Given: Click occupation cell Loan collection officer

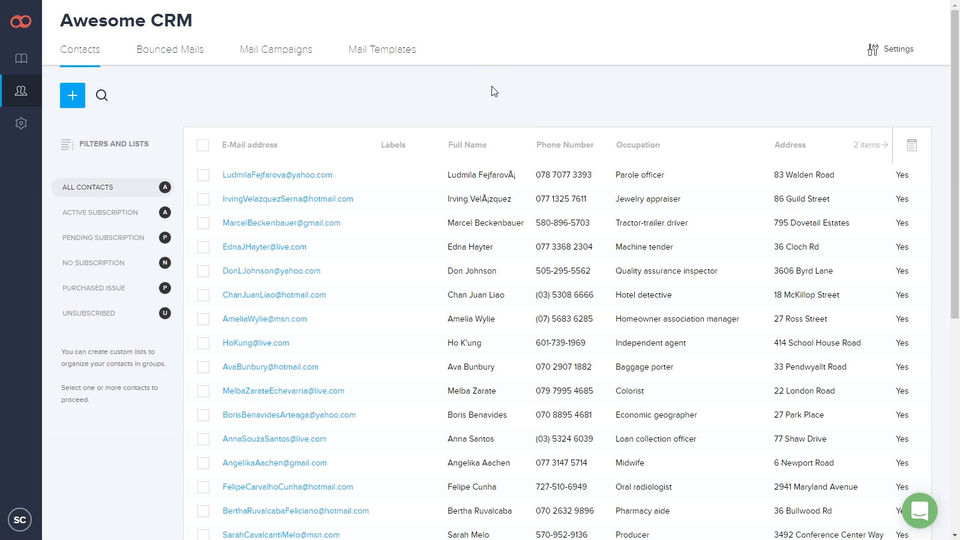Looking at the screenshot, I should tap(656, 439).
